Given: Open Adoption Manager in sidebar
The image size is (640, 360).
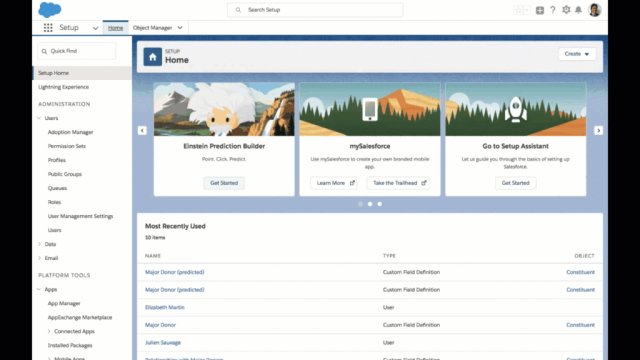Looking at the screenshot, I should [70, 132].
